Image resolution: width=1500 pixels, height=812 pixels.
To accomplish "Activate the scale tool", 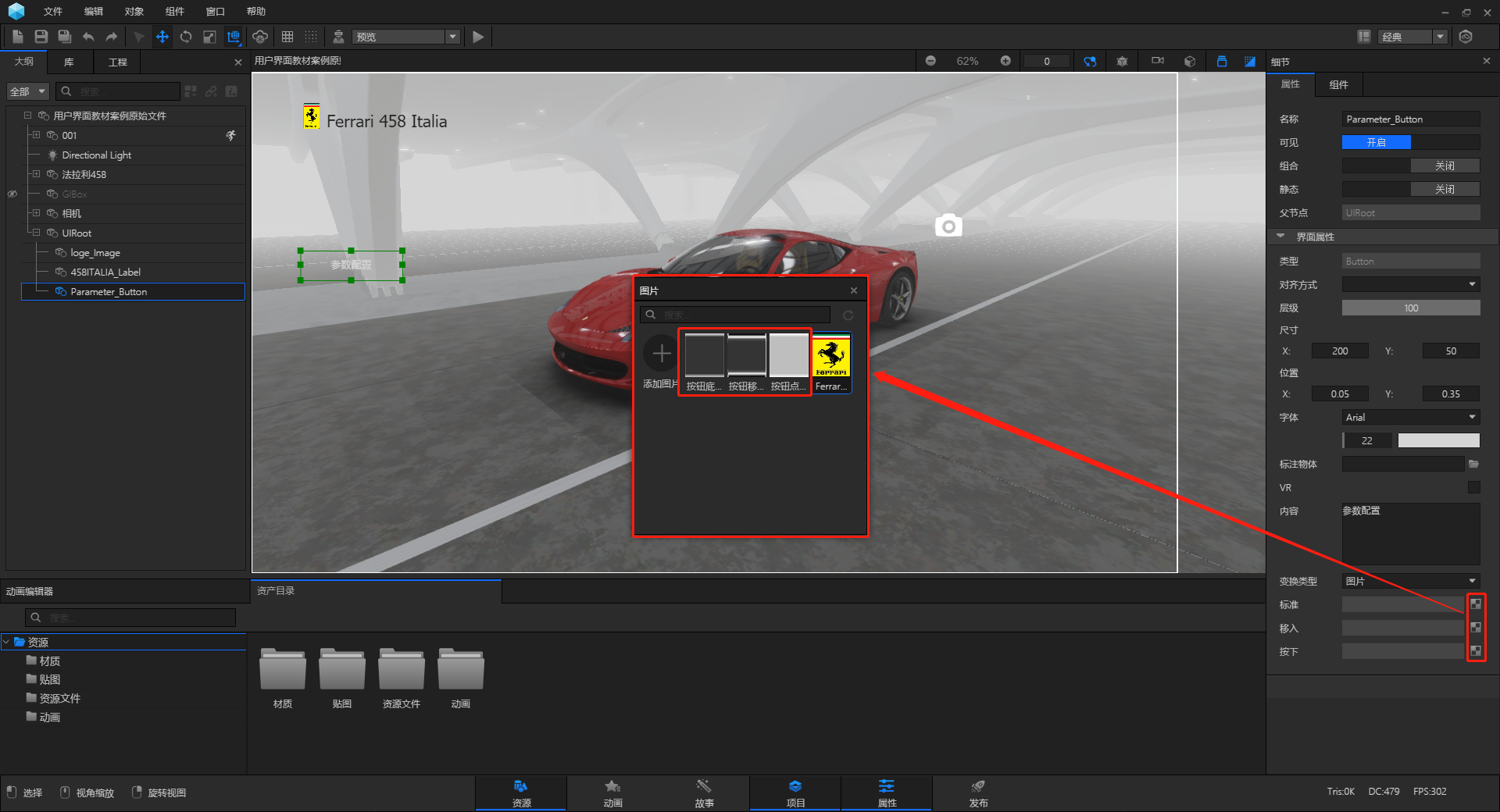I will click(x=209, y=37).
